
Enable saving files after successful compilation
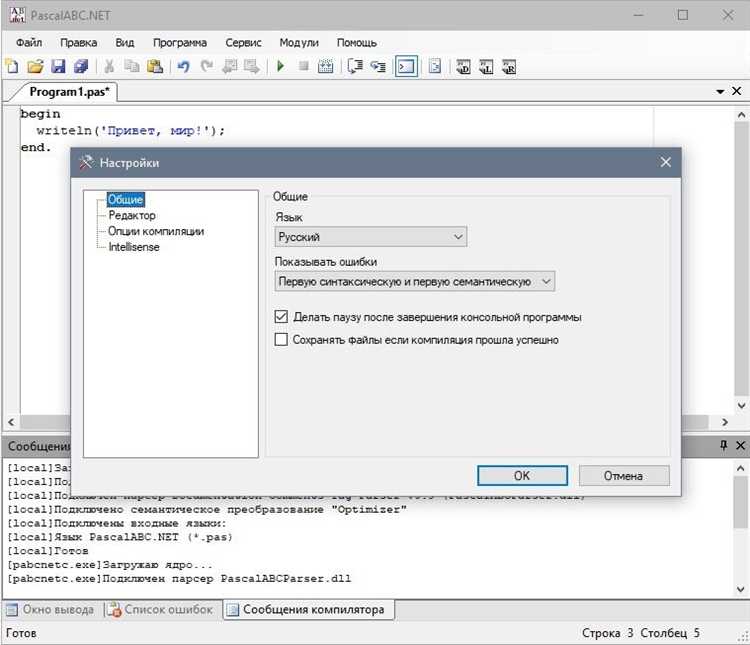281,340
